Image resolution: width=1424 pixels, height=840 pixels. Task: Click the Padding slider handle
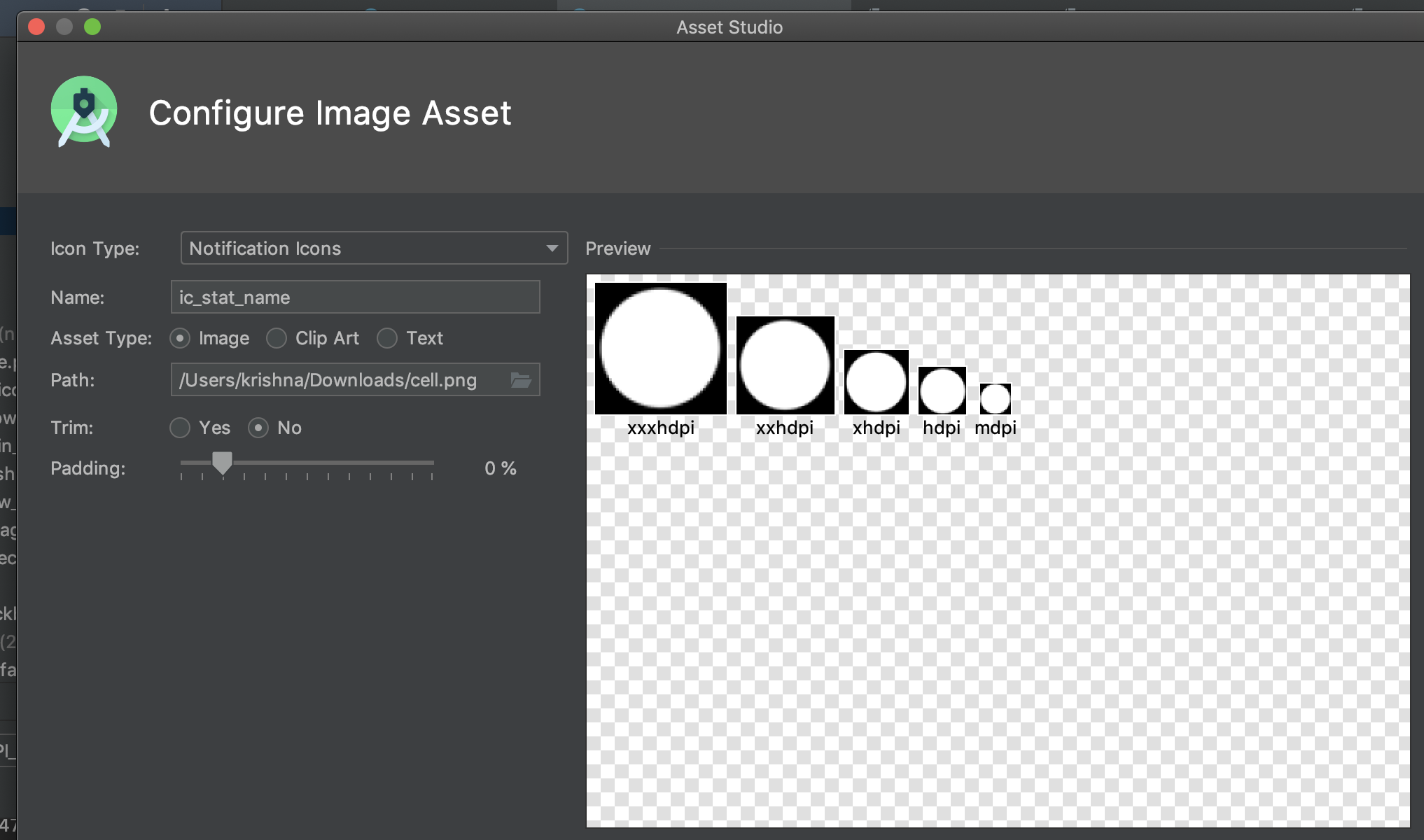point(222,463)
